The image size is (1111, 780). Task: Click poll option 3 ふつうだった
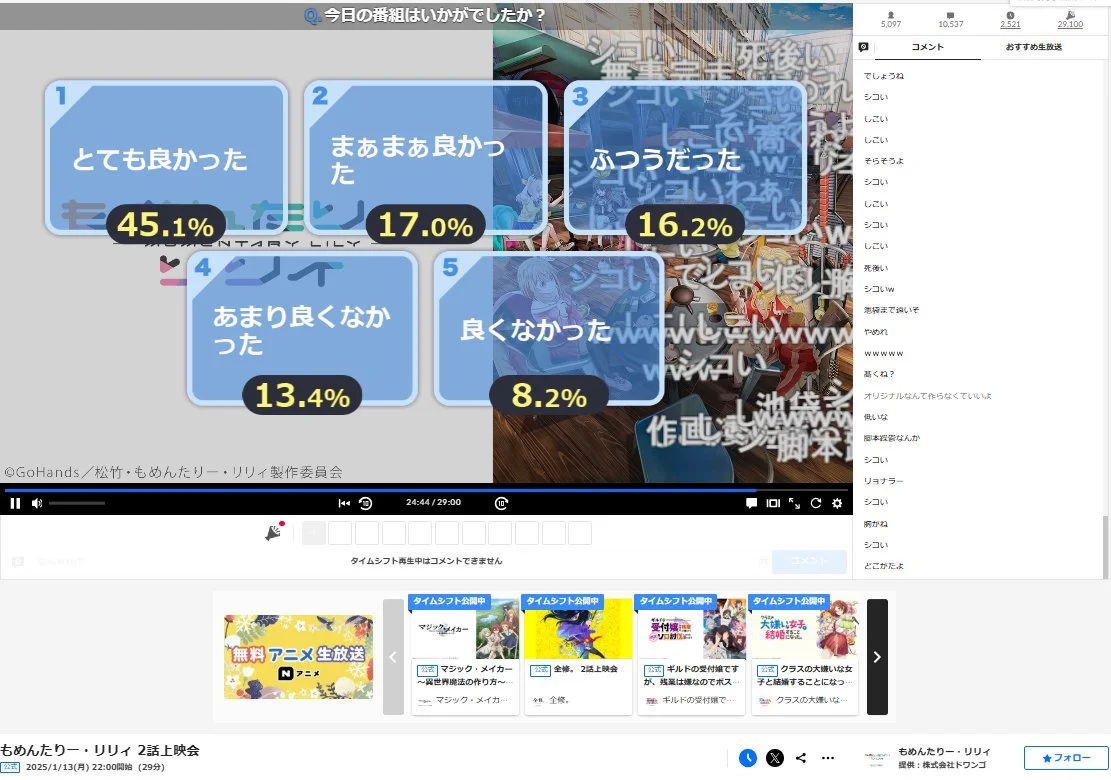686,157
